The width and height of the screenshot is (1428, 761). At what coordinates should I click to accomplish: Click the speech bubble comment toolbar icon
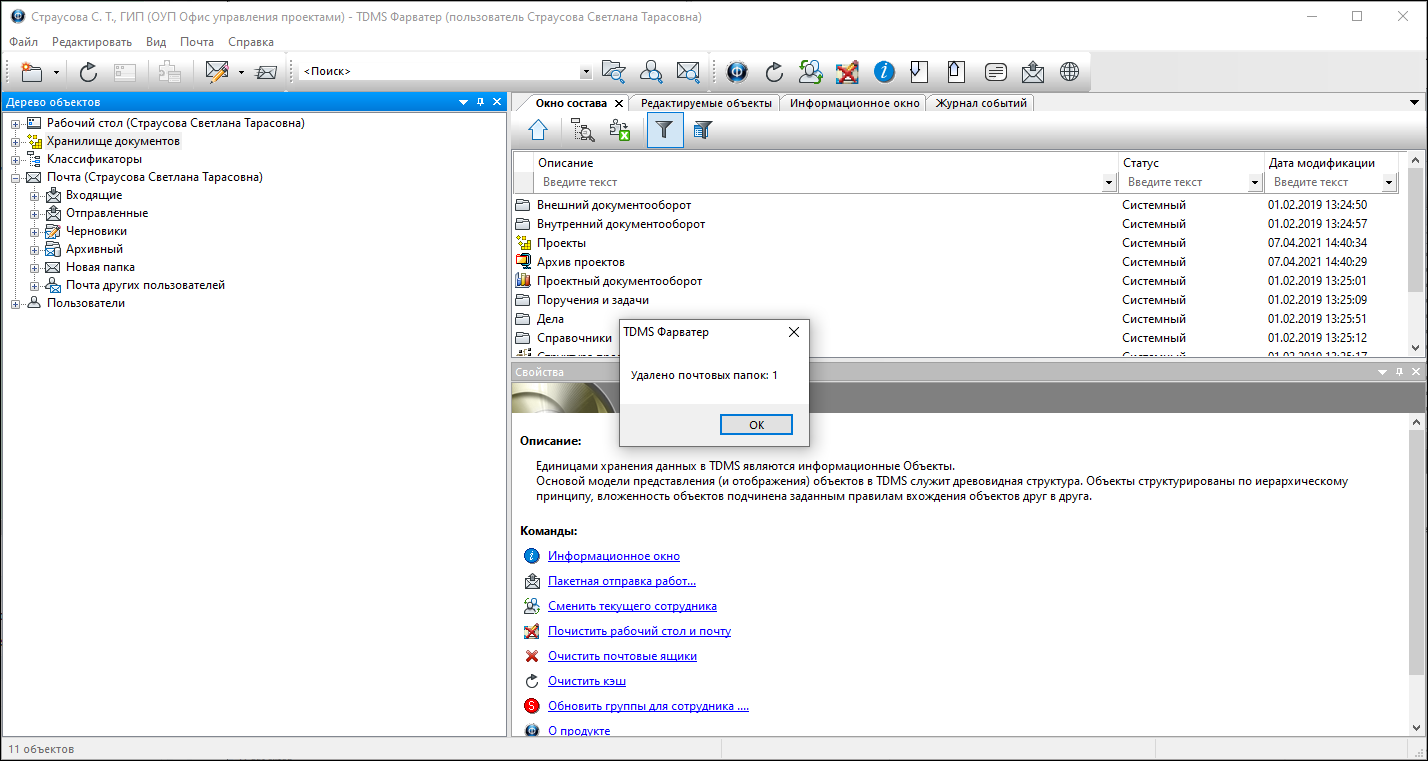995,71
